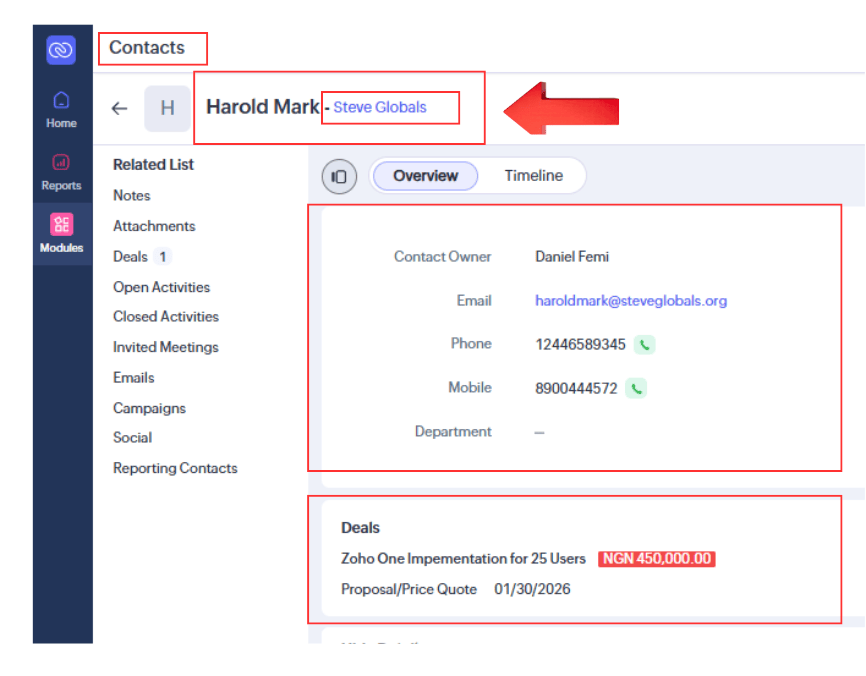The height and width of the screenshot is (676, 866).
Task: Click the NGN 450,000.00 amount badge
Action: point(657,559)
